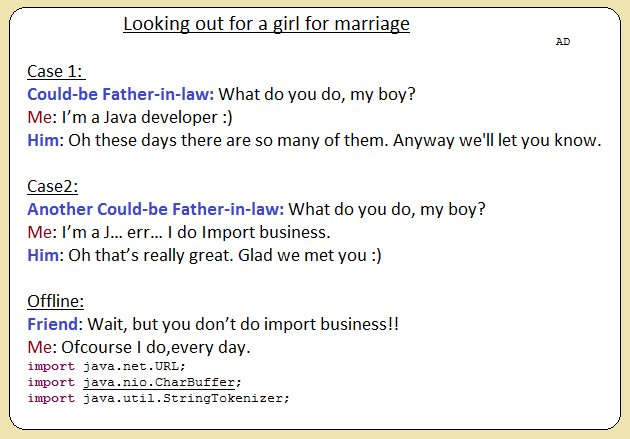Select the 'Case 1:' underlined heading

55,71
